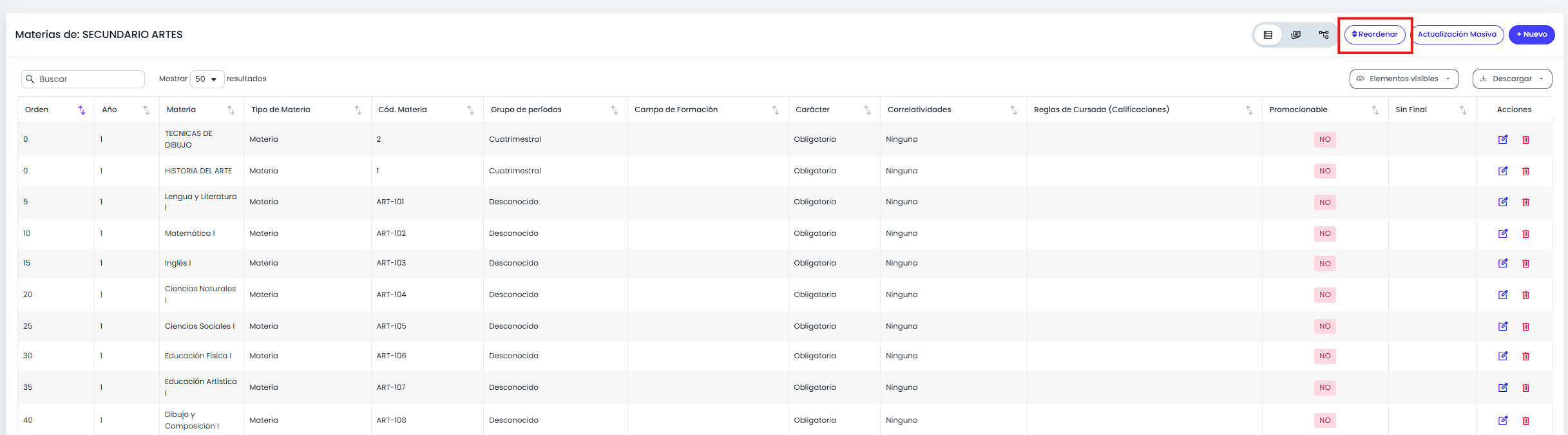Edit the TECNICAS DE DIBUJO subject
The image size is (1568, 435).
(x=1503, y=139)
